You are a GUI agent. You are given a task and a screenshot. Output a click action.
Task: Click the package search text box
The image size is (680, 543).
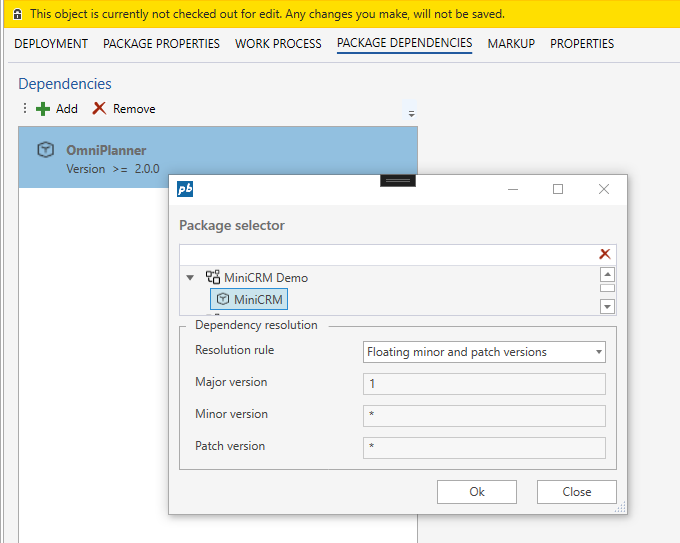pyautogui.click(x=385, y=255)
